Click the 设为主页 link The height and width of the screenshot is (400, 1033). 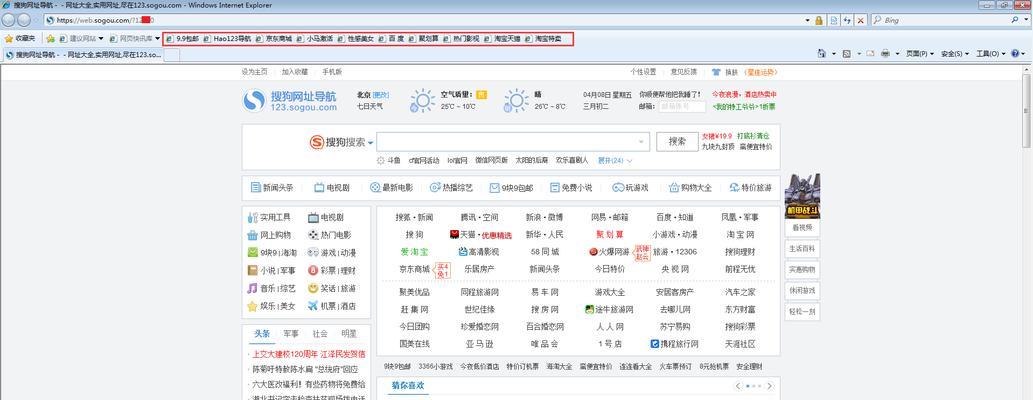(x=254, y=72)
